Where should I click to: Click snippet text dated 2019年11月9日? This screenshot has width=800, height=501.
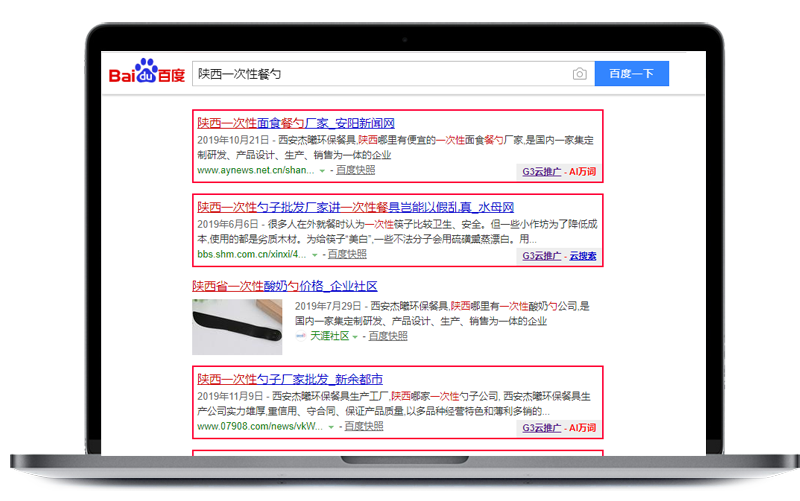394,404
